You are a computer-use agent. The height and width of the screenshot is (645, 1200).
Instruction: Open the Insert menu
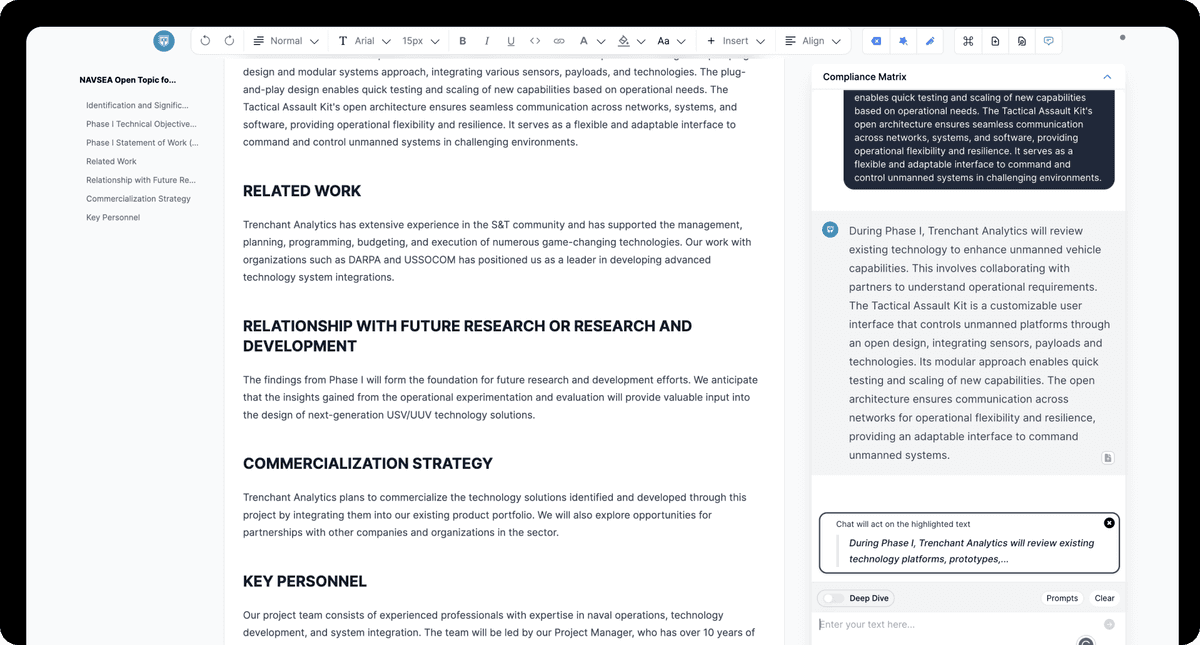[735, 41]
